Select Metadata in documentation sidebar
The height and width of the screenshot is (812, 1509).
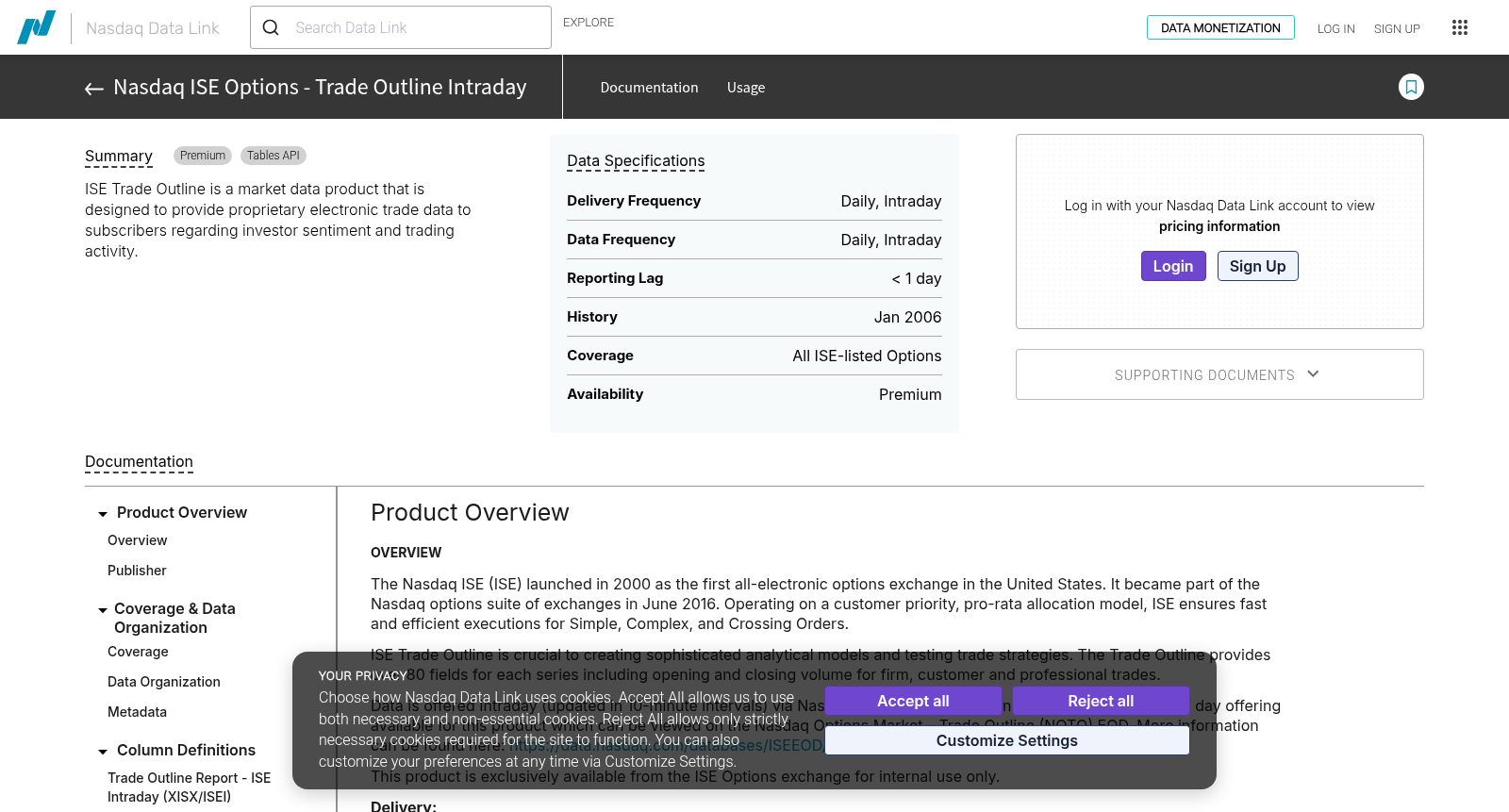coord(137,712)
